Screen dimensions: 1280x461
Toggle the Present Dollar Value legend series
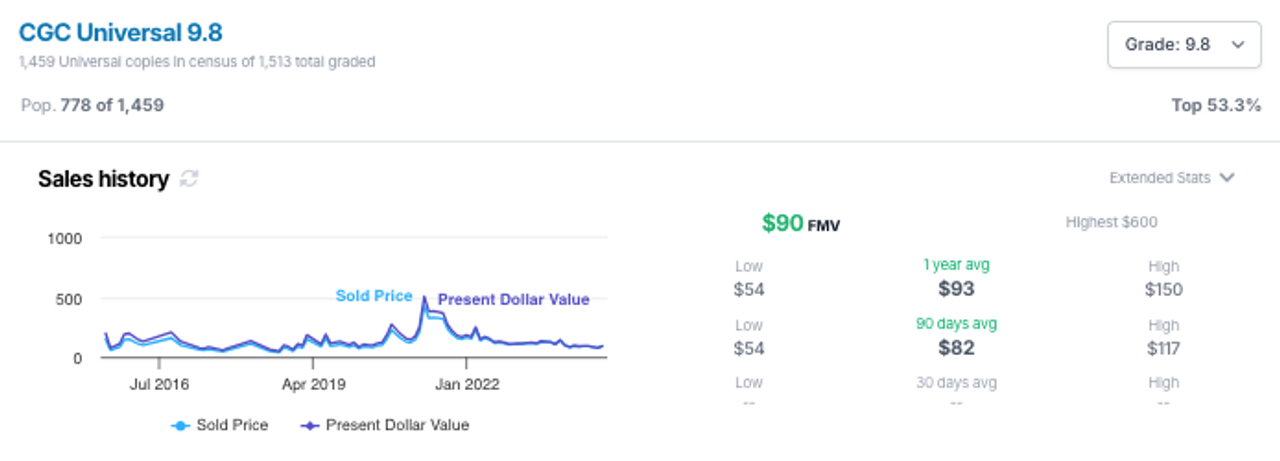(x=384, y=425)
